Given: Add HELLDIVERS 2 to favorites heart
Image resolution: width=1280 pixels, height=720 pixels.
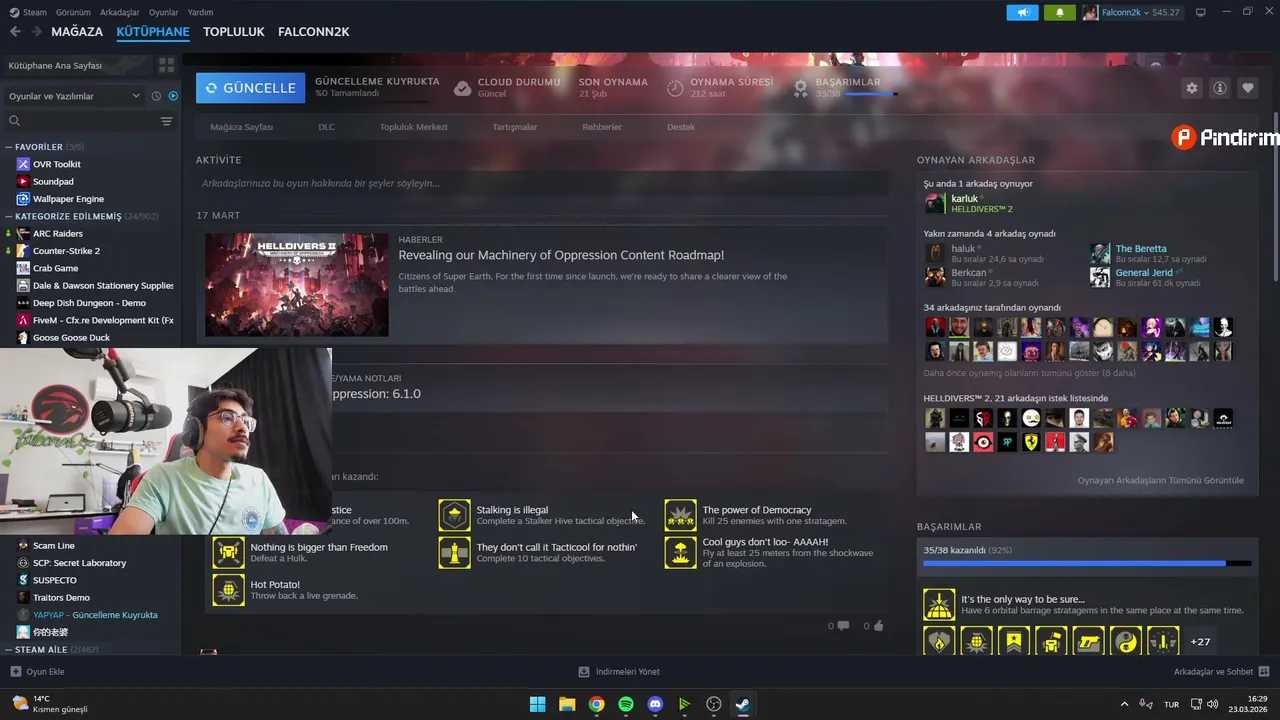Looking at the screenshot, I should [x=1248, y=88].
